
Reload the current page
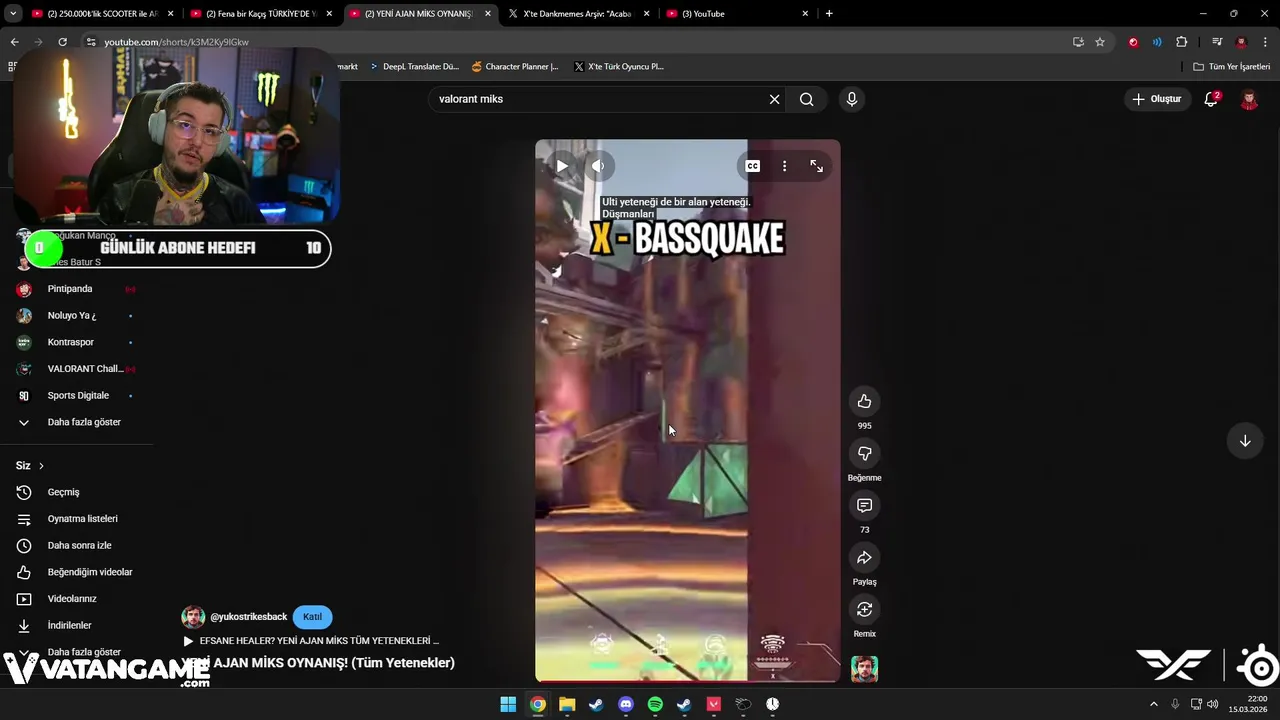pos(62,42)
